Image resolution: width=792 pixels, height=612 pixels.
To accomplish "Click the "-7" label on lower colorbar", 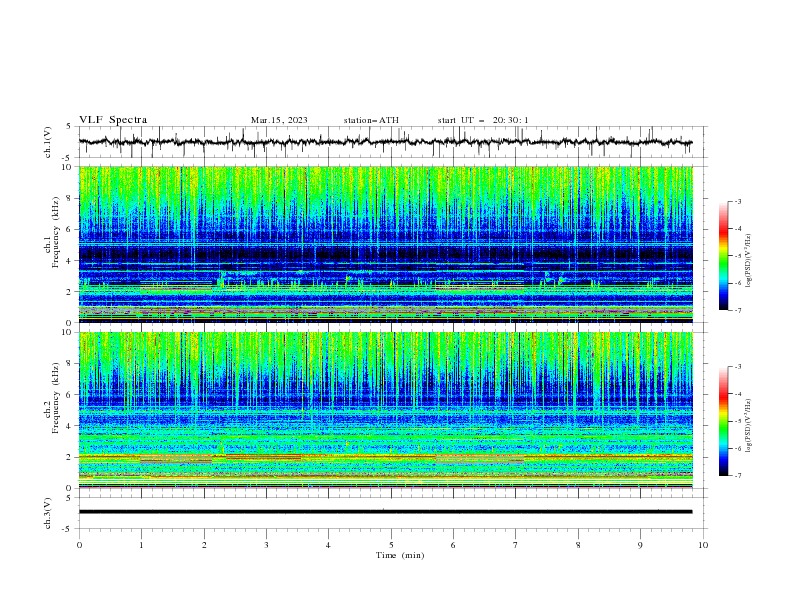I will (737, 476).
